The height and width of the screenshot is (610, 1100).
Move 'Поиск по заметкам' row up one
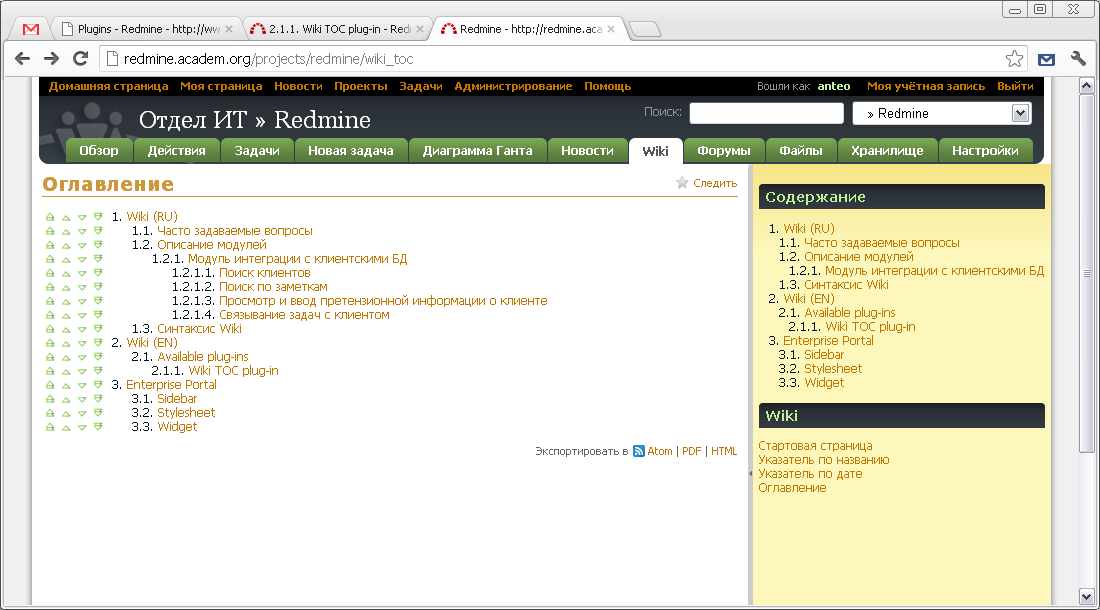pyautogui.click(x=66, y=287)
